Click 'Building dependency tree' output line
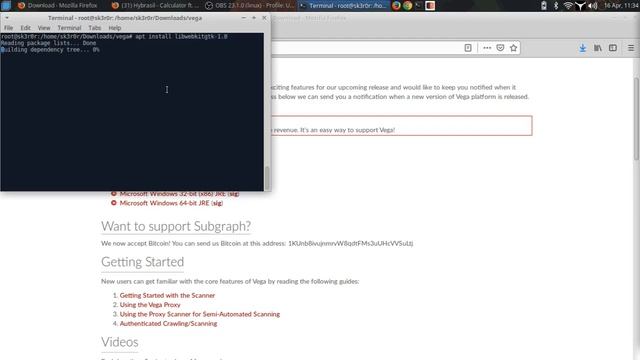 point(49,49)
